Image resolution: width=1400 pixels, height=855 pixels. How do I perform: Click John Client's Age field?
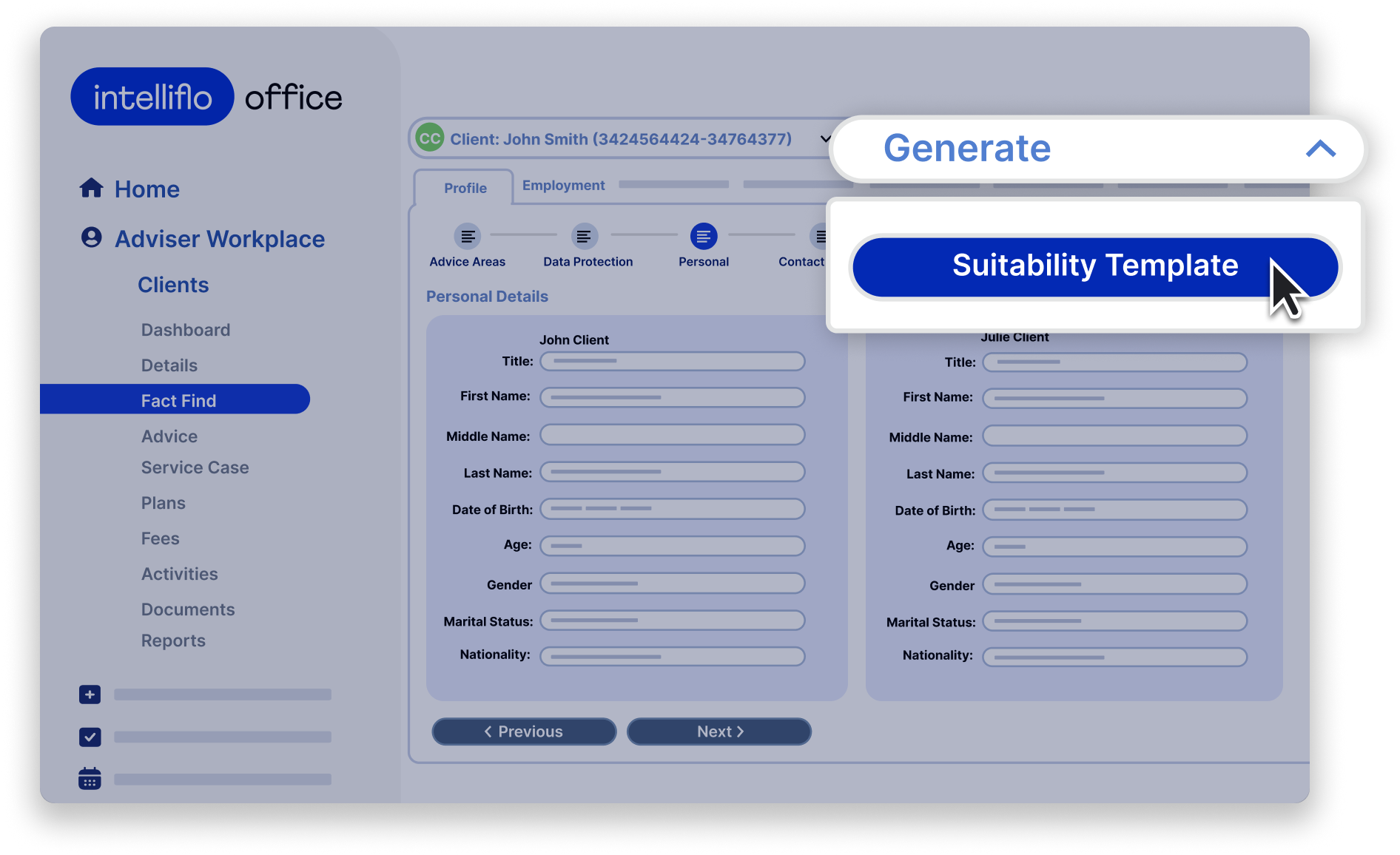pyautogui.click(x=673, y=546)
